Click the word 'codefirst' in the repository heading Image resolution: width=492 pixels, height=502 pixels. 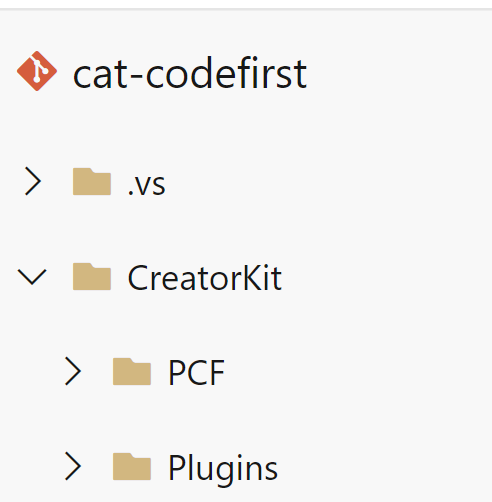coord(227,73)
